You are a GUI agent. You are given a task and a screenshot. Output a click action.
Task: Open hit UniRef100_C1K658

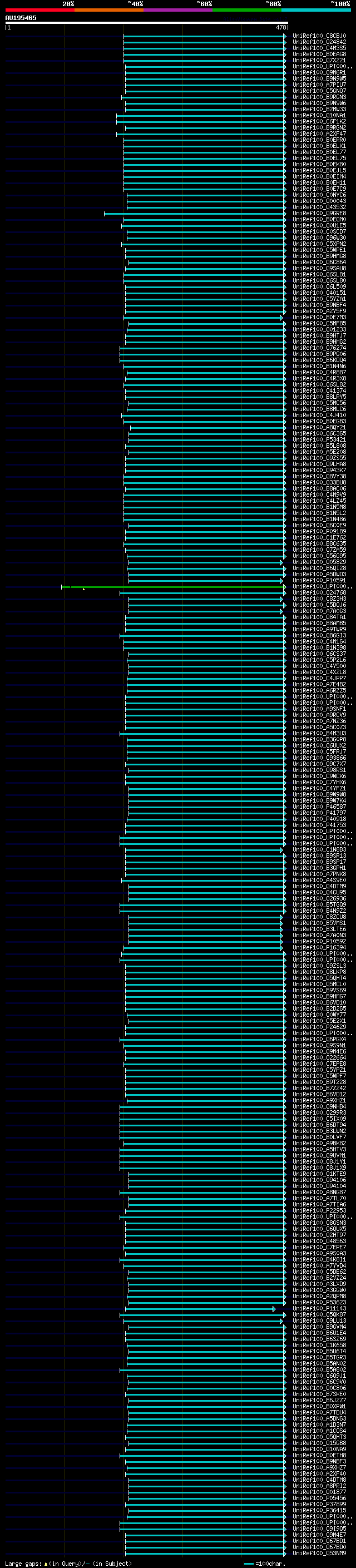point(319,1344)
